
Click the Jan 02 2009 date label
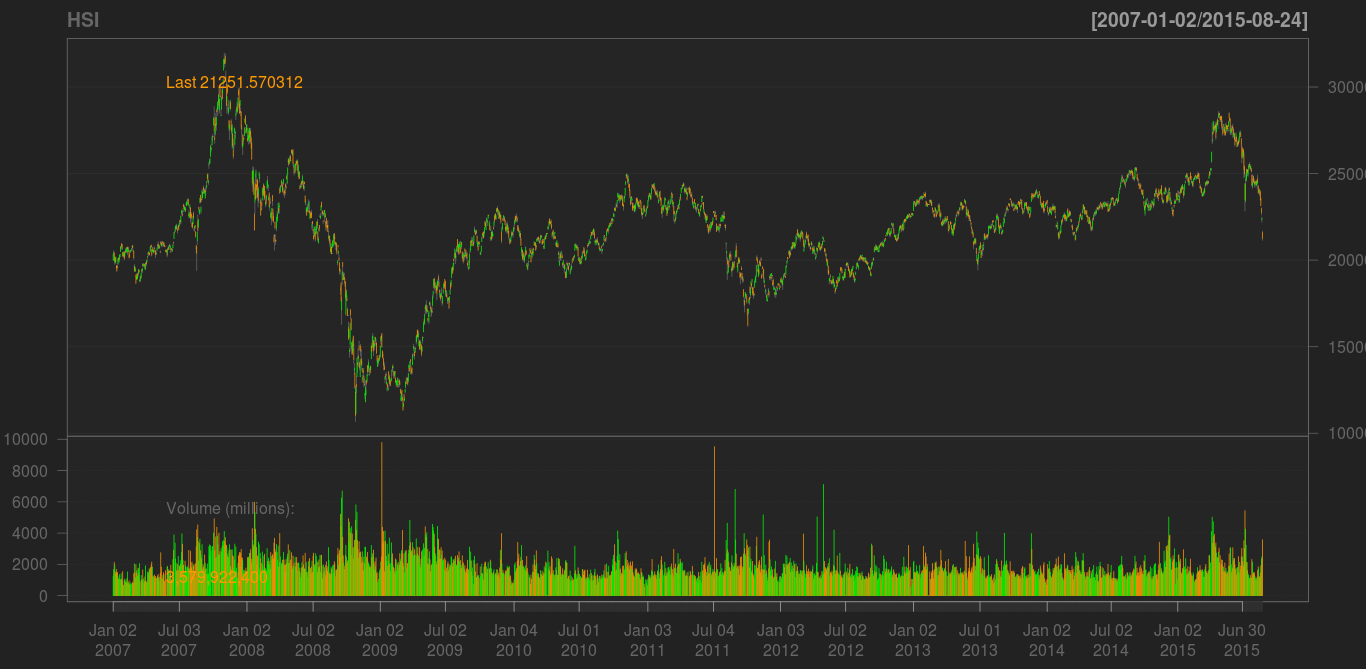380,640
